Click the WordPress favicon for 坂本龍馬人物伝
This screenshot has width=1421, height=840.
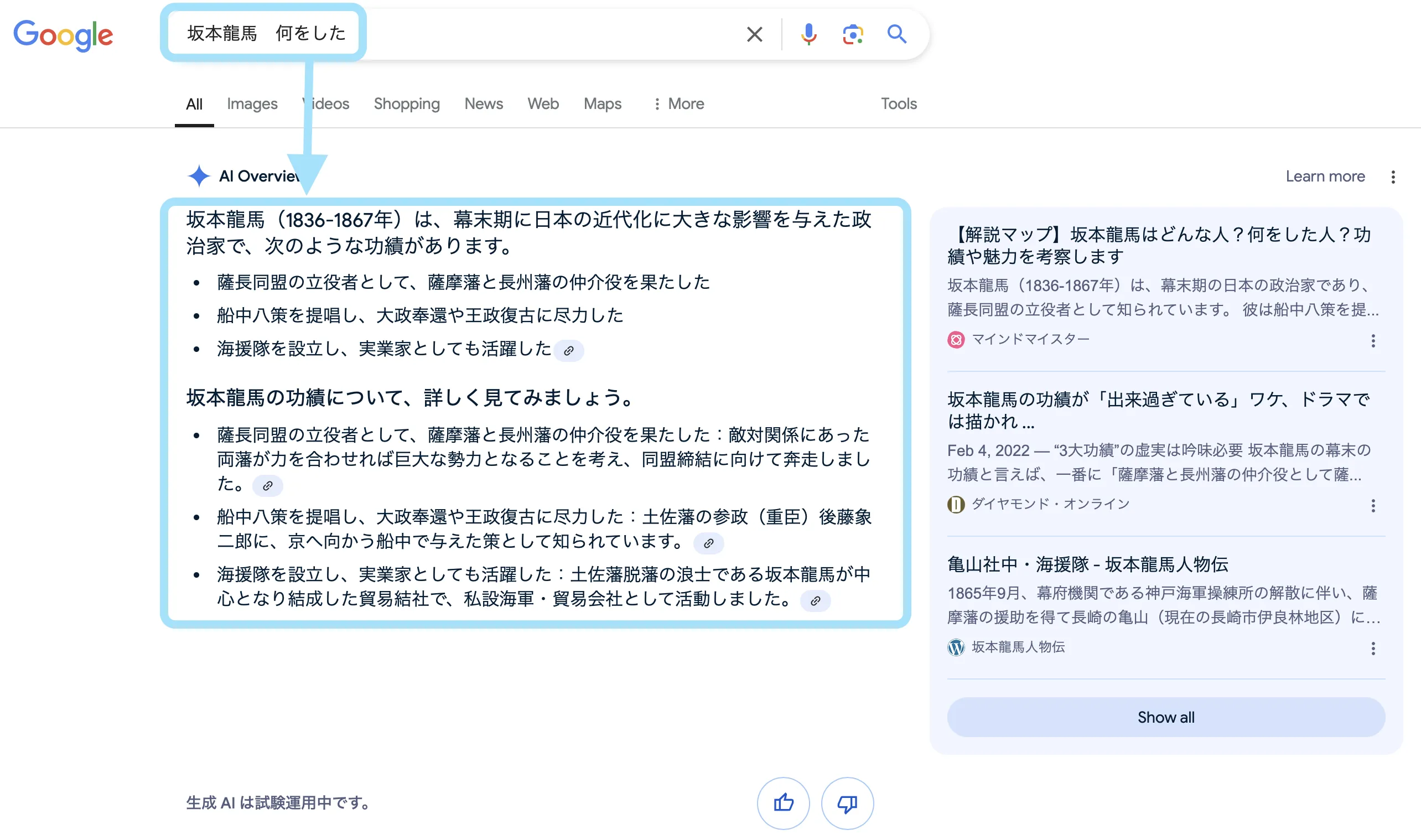point(956,647)
